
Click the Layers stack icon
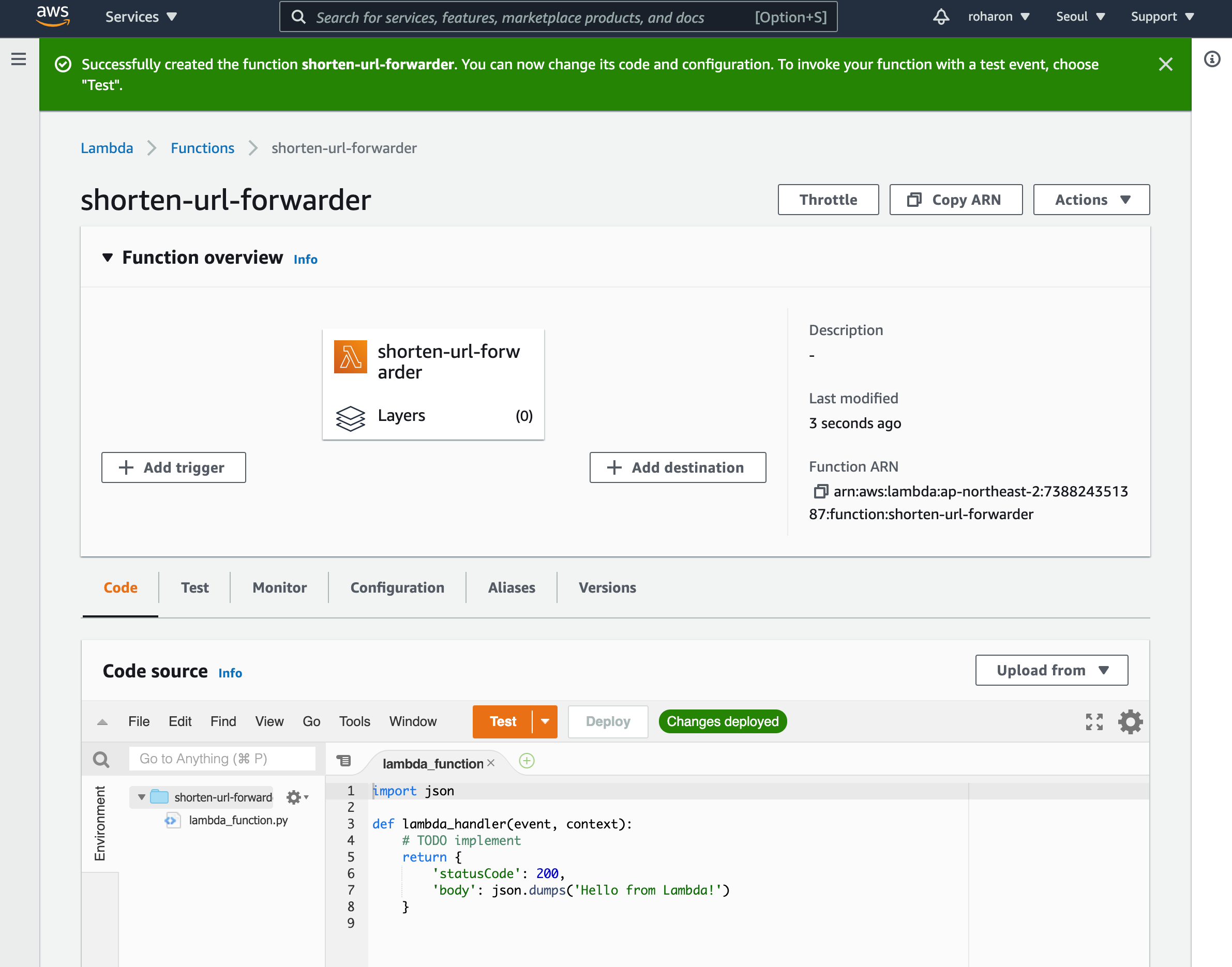click(351, 418)
